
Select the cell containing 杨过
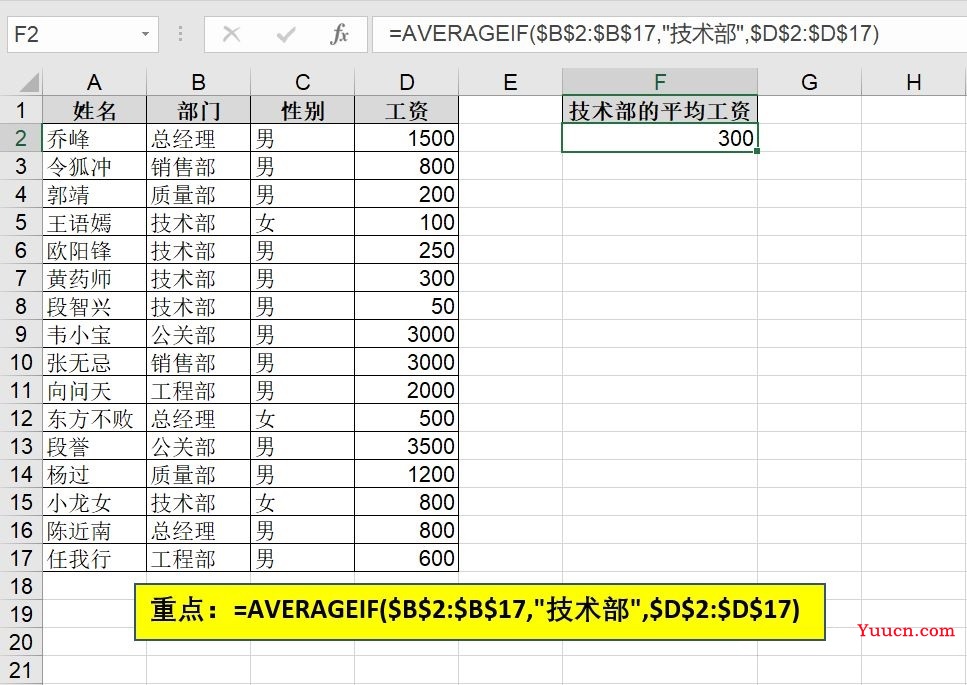(x=94, y=474)
